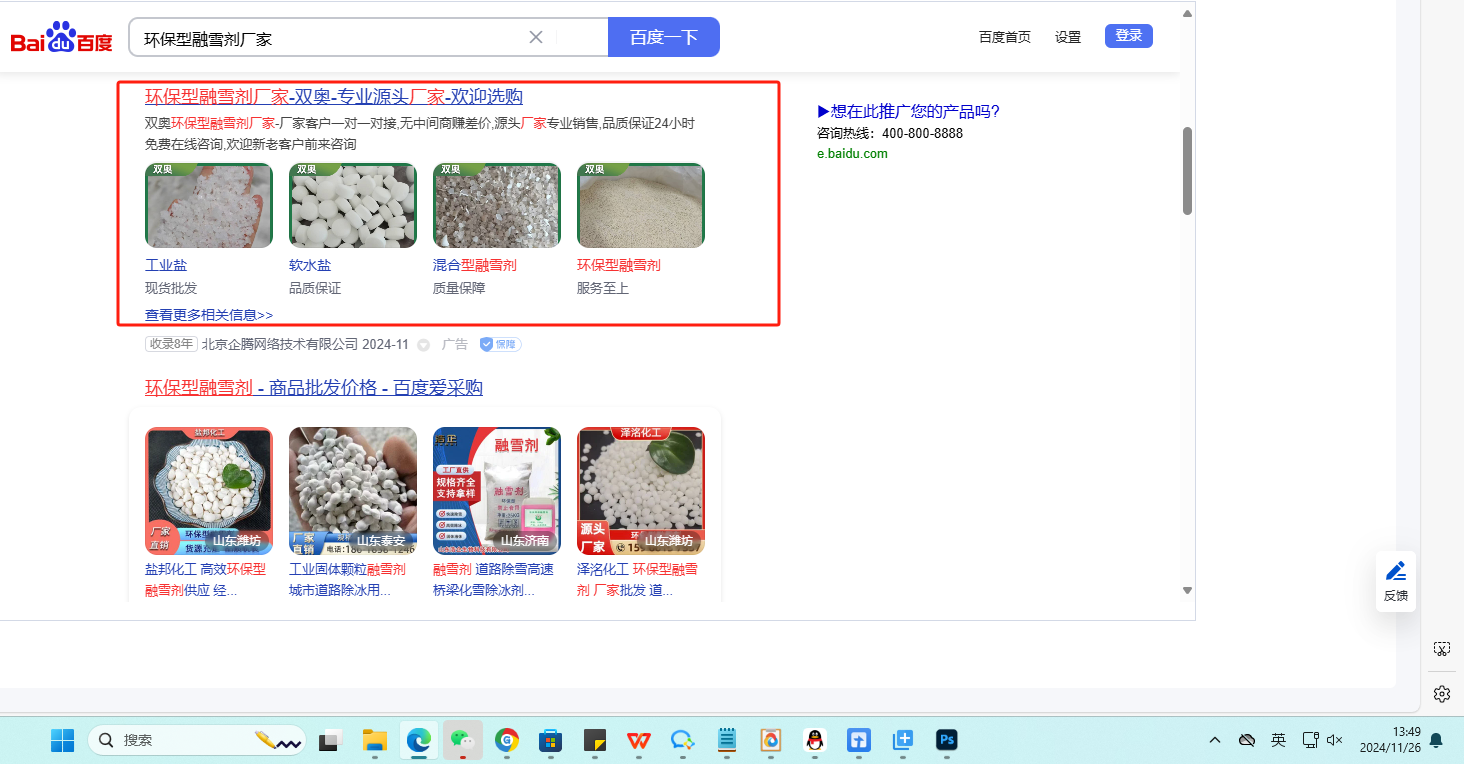1464x764 pixels.
Task: Click 查看更多相关信息>> link
Action: click(209, 315)
